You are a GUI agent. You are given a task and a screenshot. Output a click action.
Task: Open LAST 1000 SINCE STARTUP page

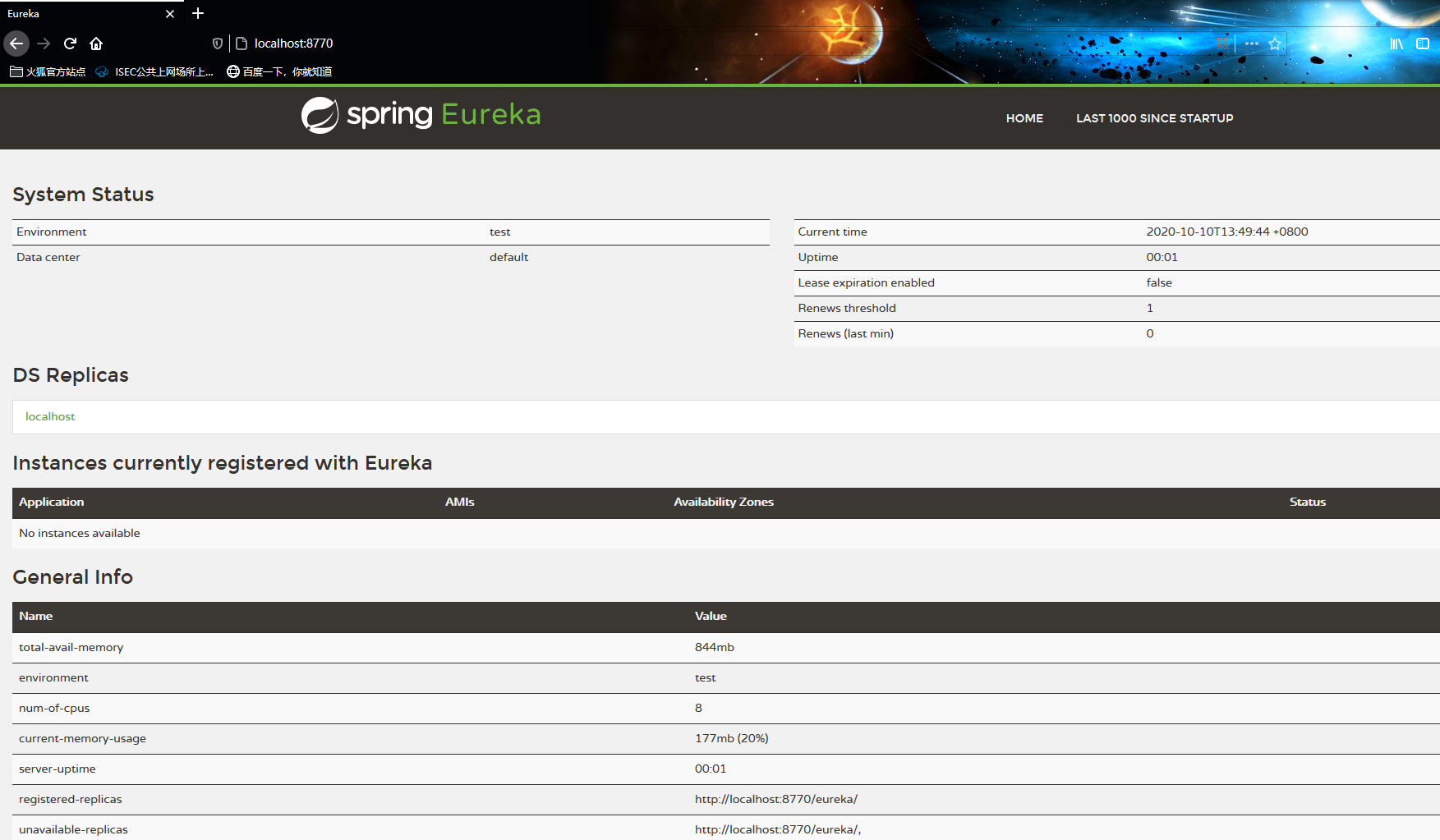click(x=1154, y=118)
